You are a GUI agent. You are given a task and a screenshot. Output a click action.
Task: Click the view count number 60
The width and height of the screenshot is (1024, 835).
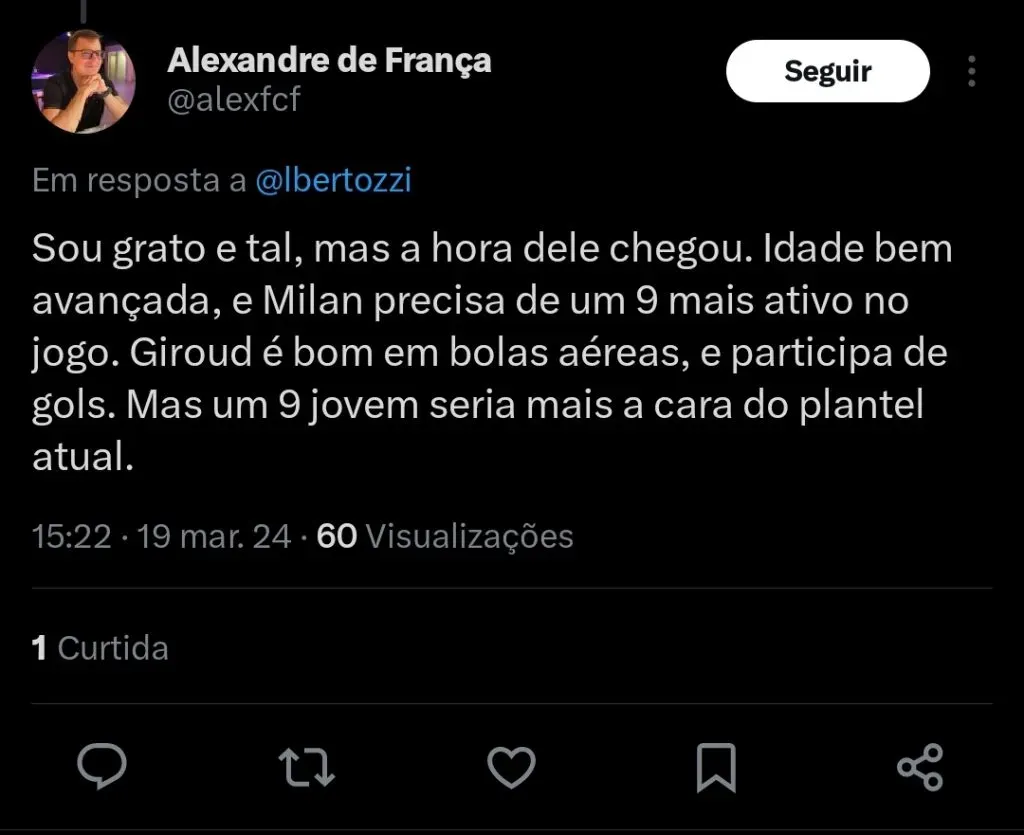[336, 536]
